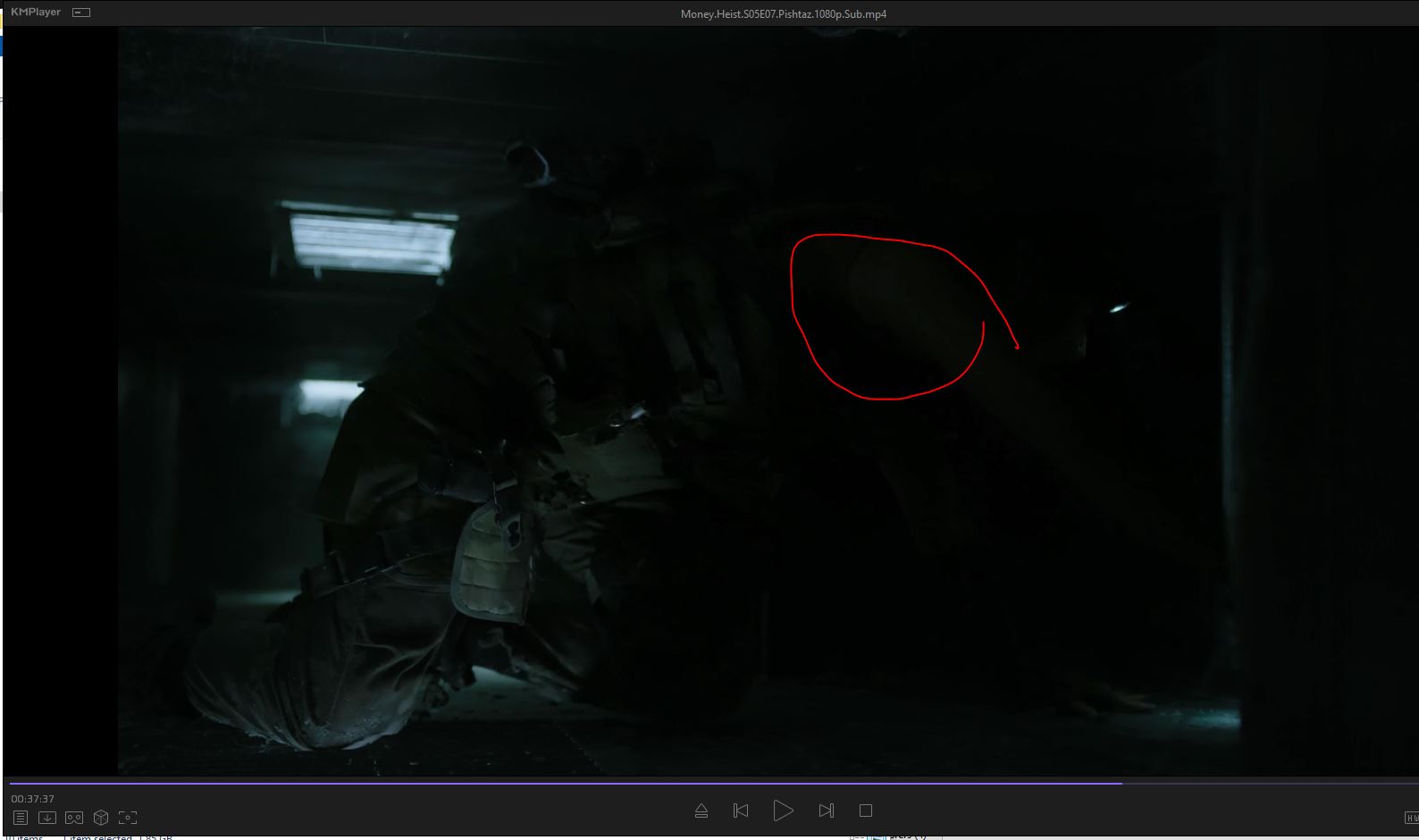Open the playlist panel icon
1419x840 pixels.
pos(21,818)
